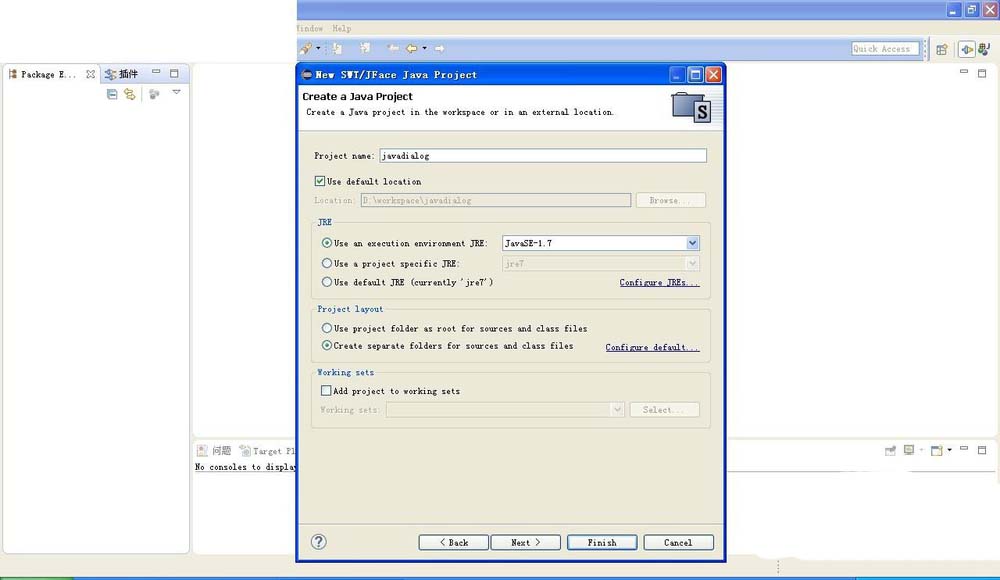The height and width of the screenshot is (580, 1000).
Task: Enable Add project to working sets
Action: point(325,391)
